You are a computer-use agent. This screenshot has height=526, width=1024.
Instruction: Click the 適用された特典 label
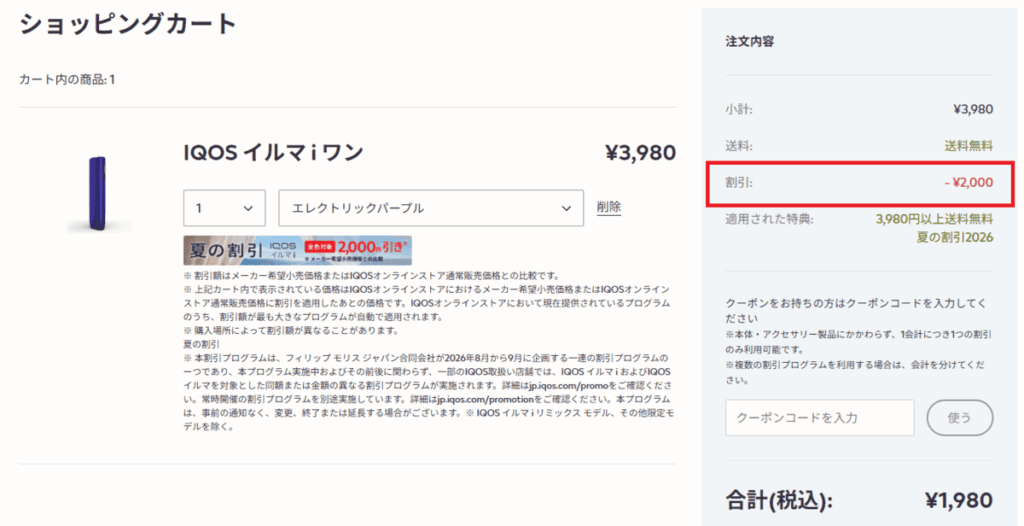pyautogui.click(x=769, y=218)
